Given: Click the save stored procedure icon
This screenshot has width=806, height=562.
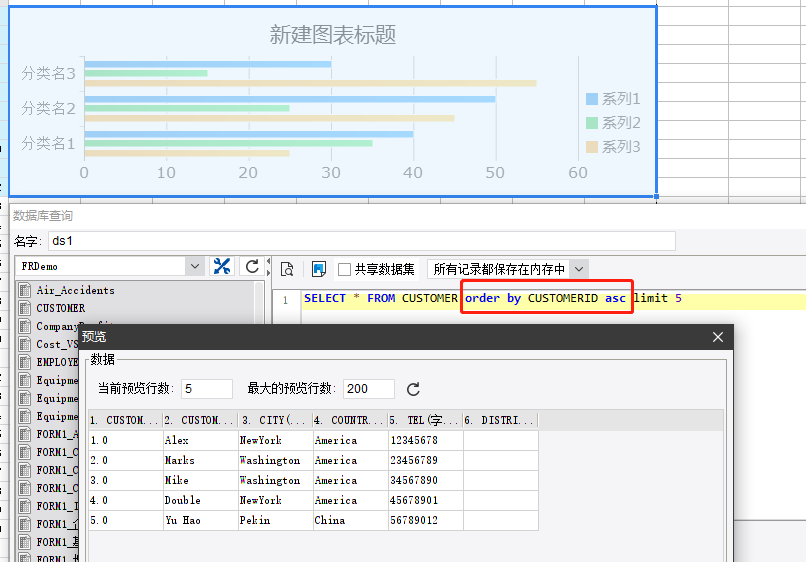Looking at the screenshot, I should pos(319,269).
